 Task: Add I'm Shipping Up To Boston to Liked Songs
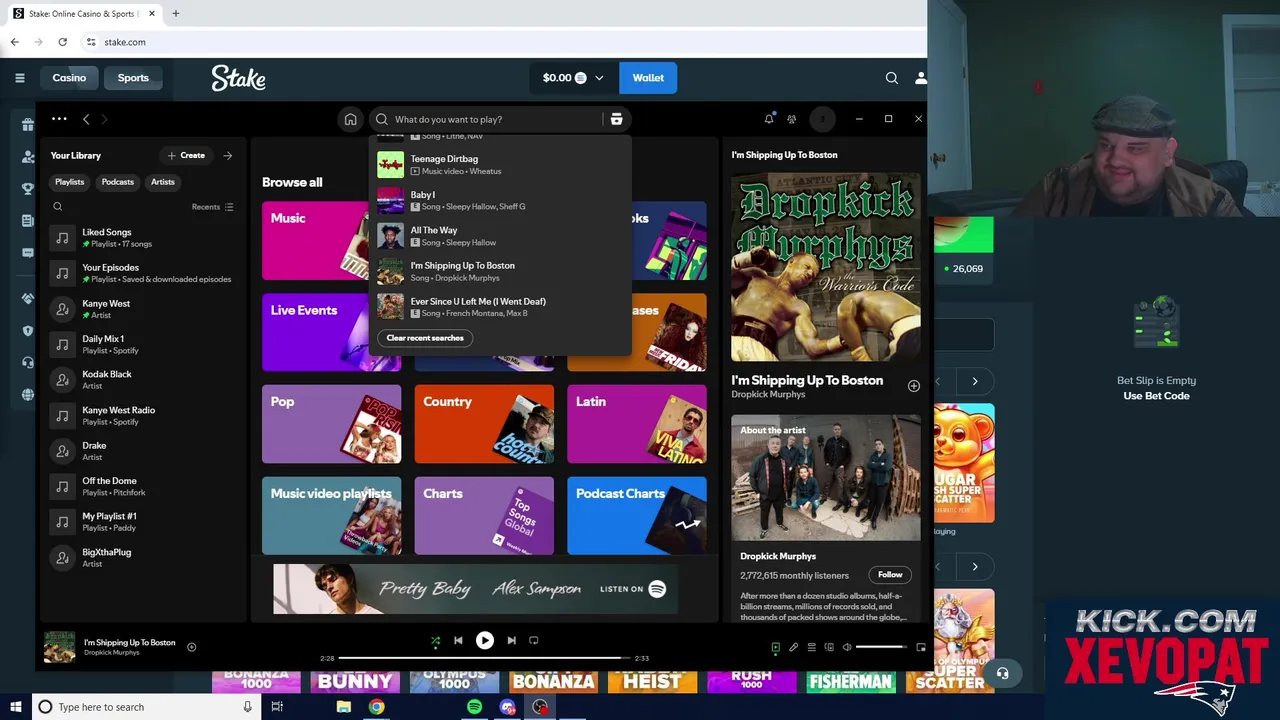(914, 386)
